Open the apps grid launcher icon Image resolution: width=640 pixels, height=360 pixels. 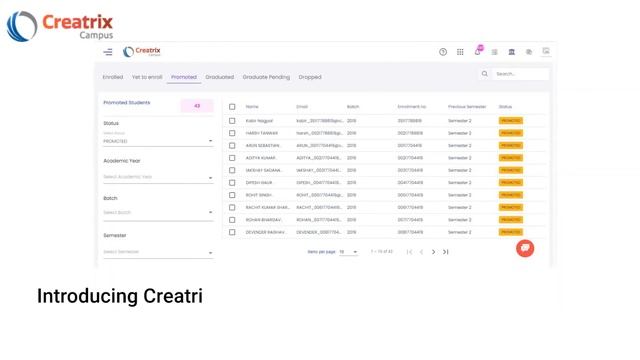click(460, 52)
